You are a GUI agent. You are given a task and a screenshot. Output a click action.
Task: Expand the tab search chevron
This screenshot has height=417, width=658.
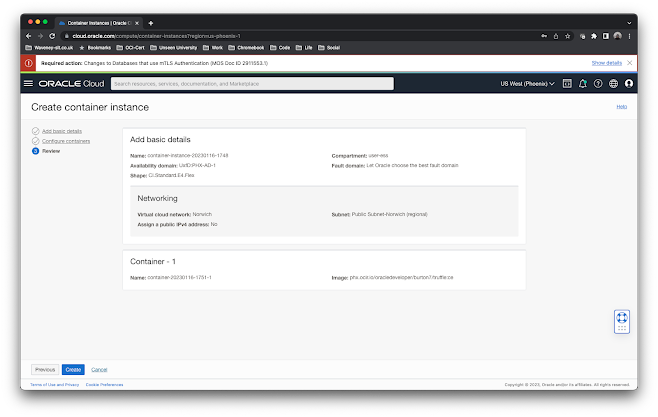(629, 23)
